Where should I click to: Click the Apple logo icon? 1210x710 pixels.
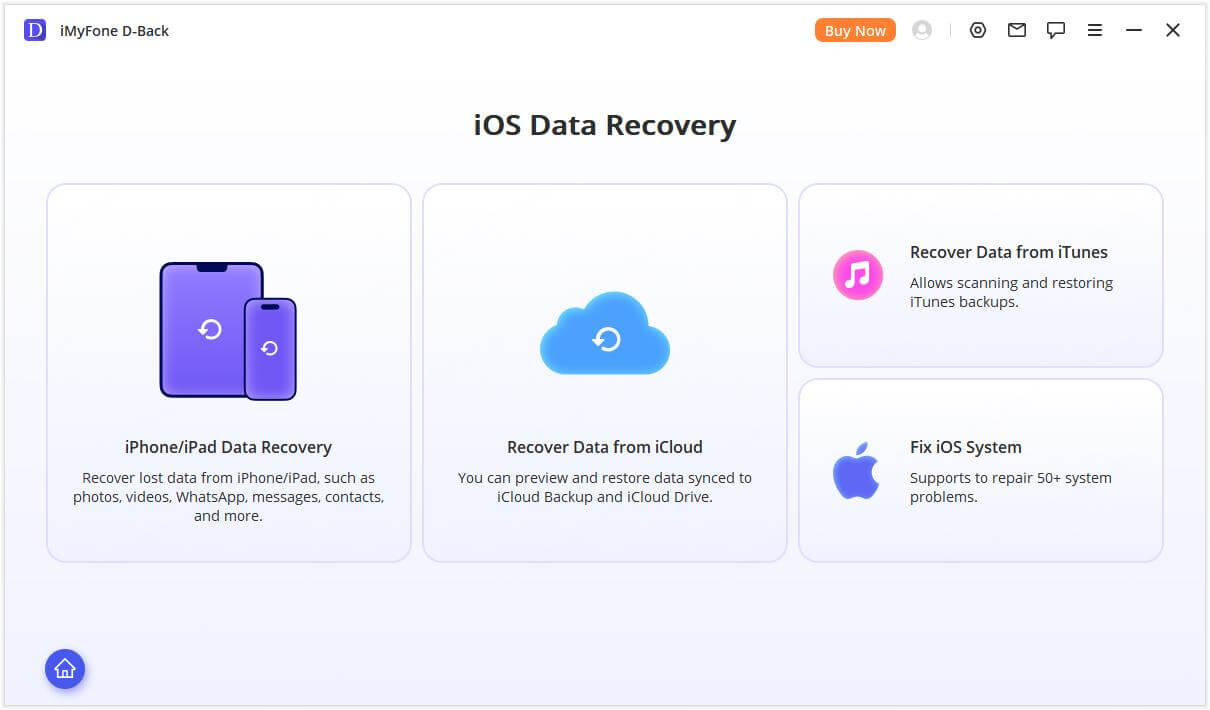856,470
